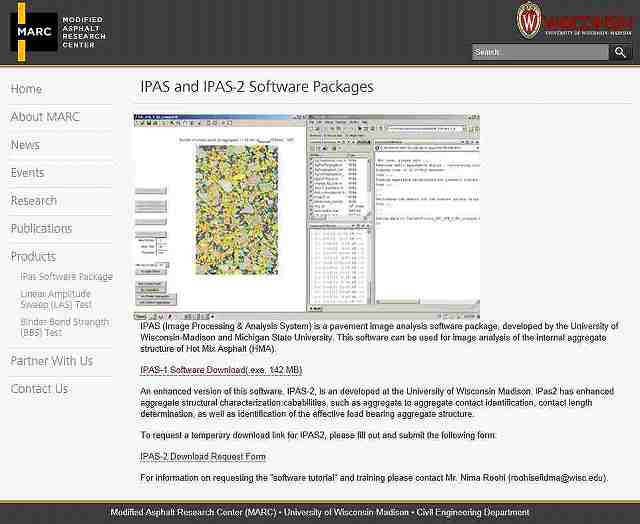Click the footer text Modified Asphalt Research Center (MARC)
This screenshot has width=640, height=524.
click(x=193, y=512)
